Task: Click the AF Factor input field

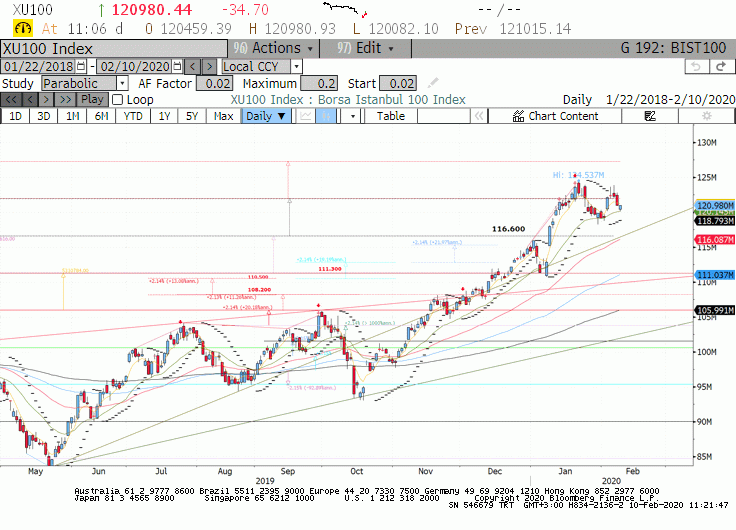Action: point(215,84)
